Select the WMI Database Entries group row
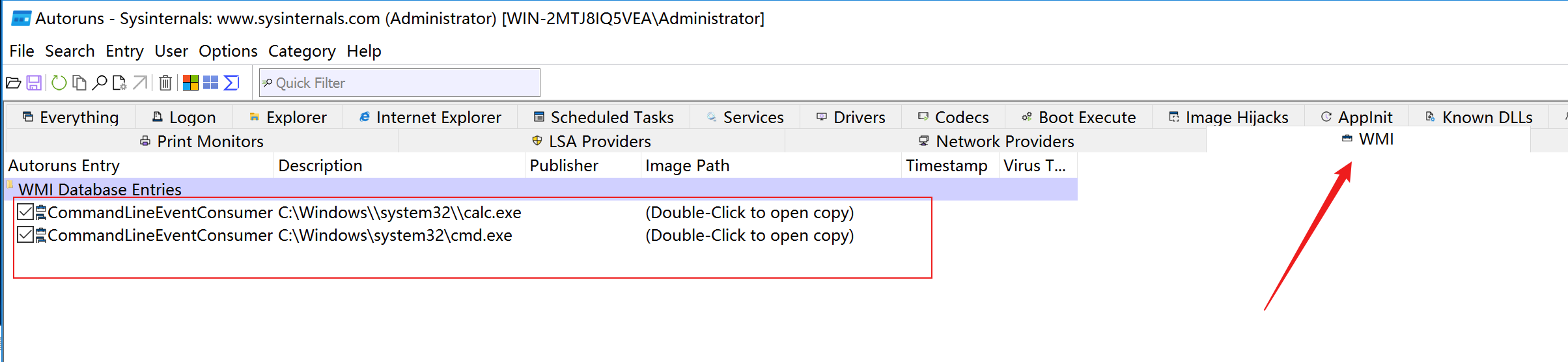1568x362 pixels. pyautogui.click(x=100, y=189)
